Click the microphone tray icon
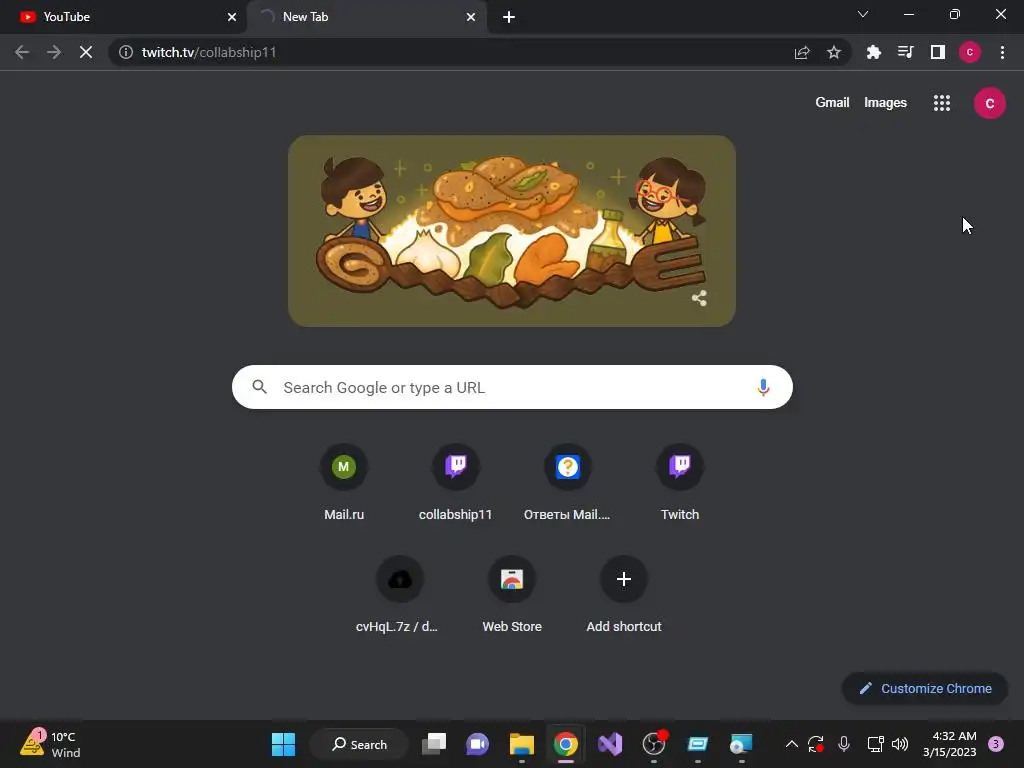This screenshot has width=1024, height=768. click(x=844, y=744)
